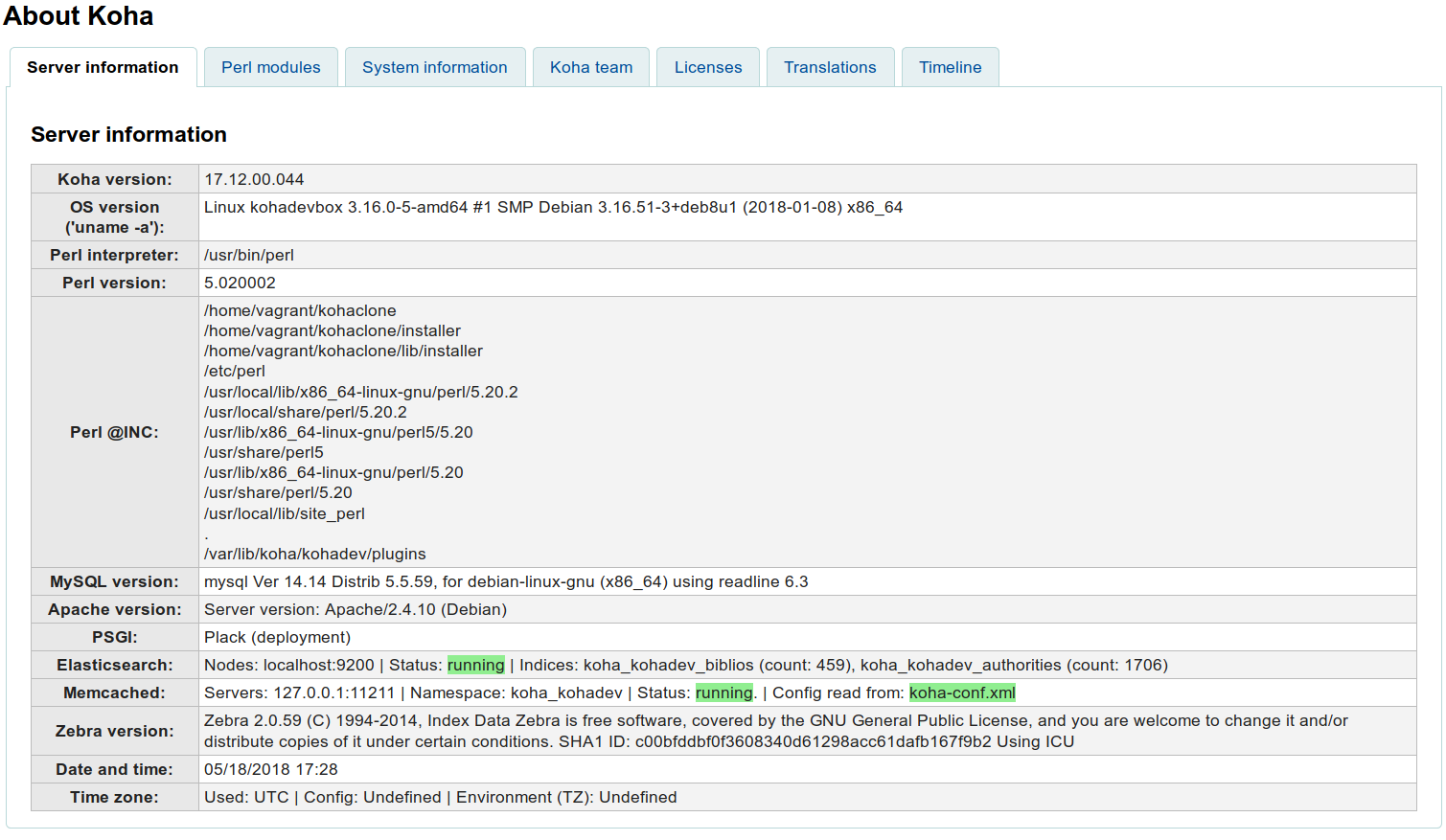Click the Elasticsearch green 'running' status
This screenshot has width=1446, height=840.
(476, 665)
